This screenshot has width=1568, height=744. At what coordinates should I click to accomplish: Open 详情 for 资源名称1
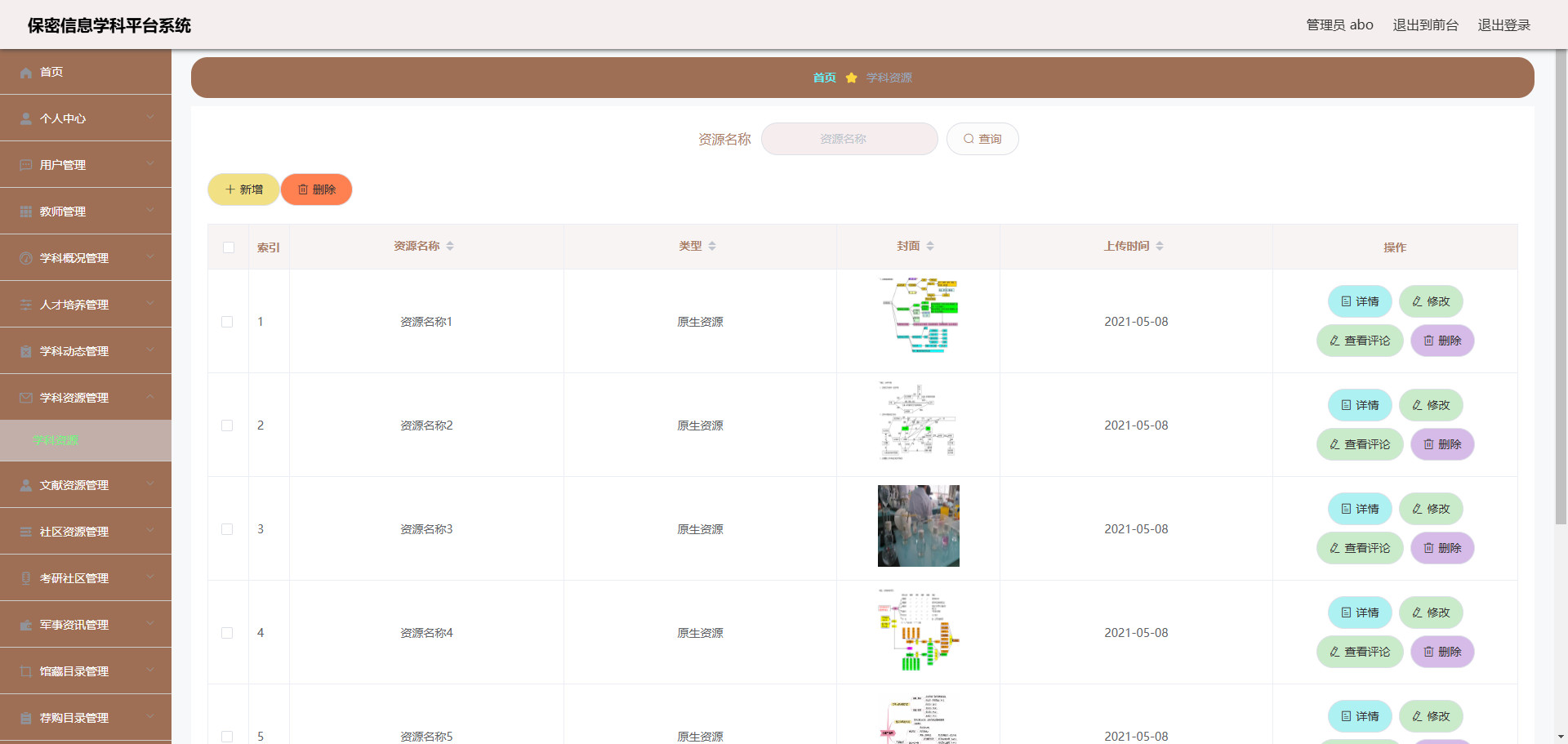(x=1360, y=301)
